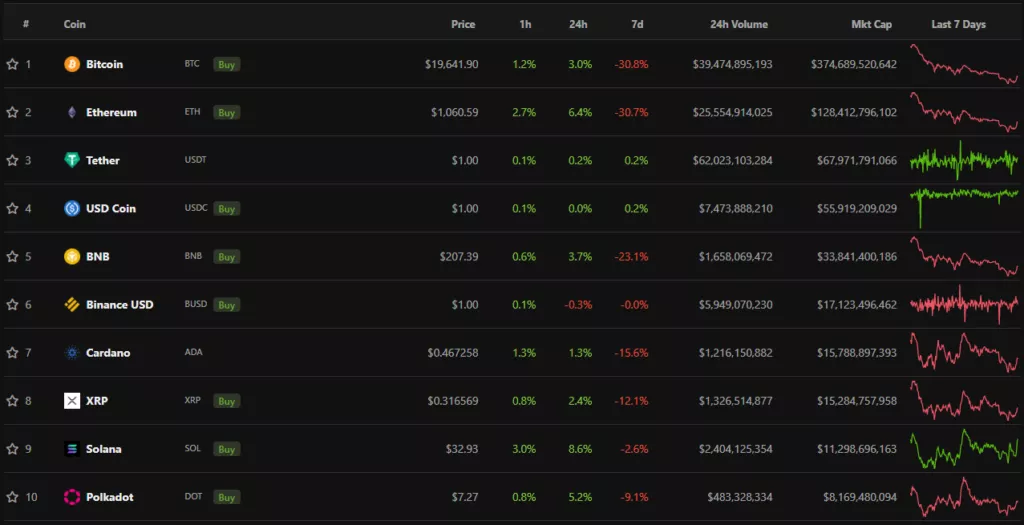Image resolution: width=1024 pixels, height=525 pixels.
Task: Click the Tether coin icon
Action: pyautogui.click(x=72, y=160)
